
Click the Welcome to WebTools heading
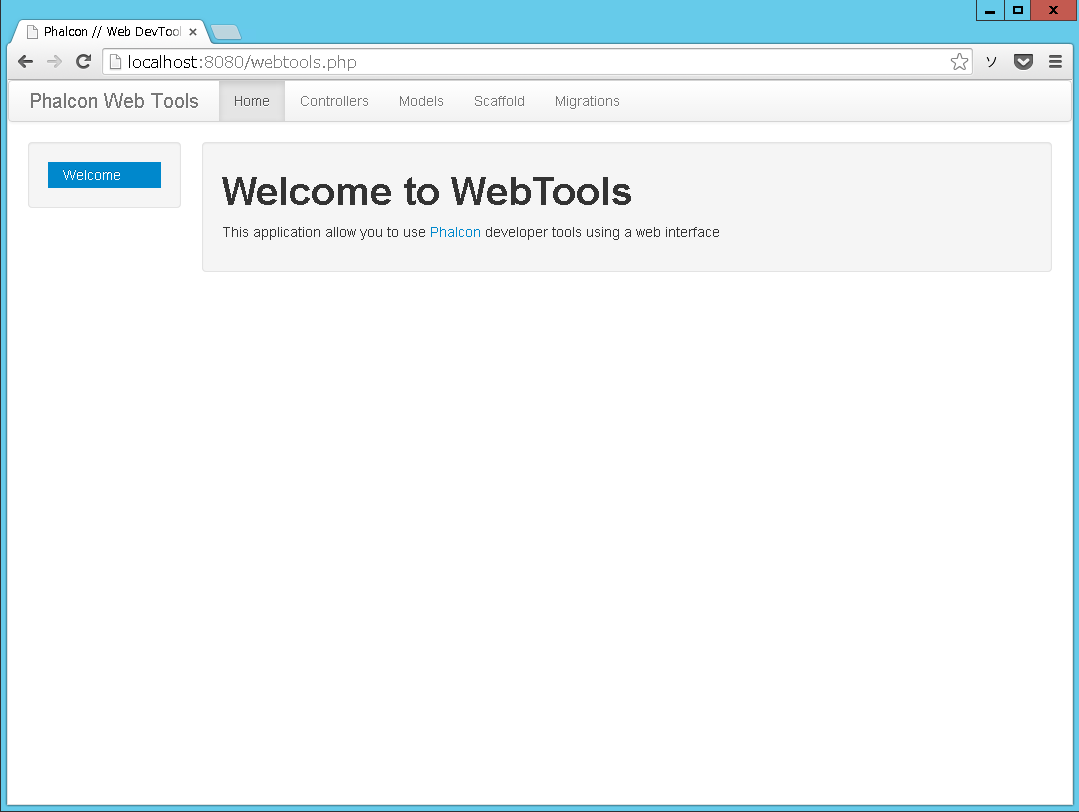(x=427, y=191)
